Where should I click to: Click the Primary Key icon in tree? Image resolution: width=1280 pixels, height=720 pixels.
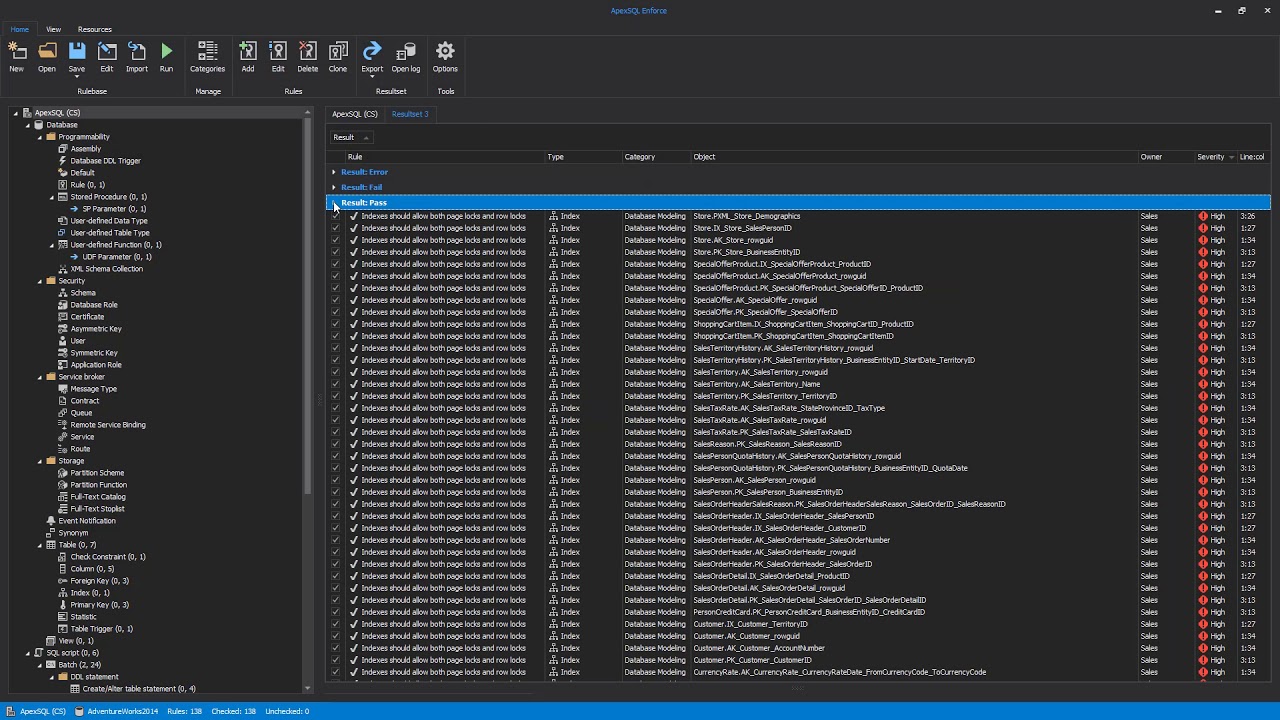pyautogui.click(x=63, y=605)
